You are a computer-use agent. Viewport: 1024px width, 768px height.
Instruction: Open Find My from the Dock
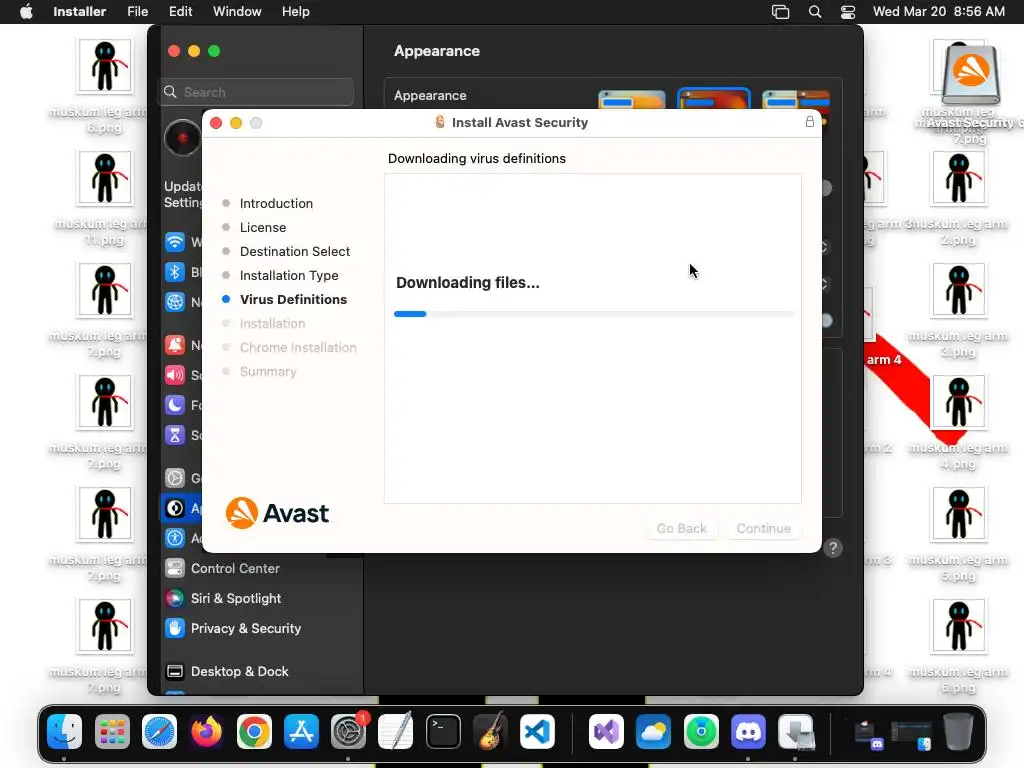coord(701,732)
